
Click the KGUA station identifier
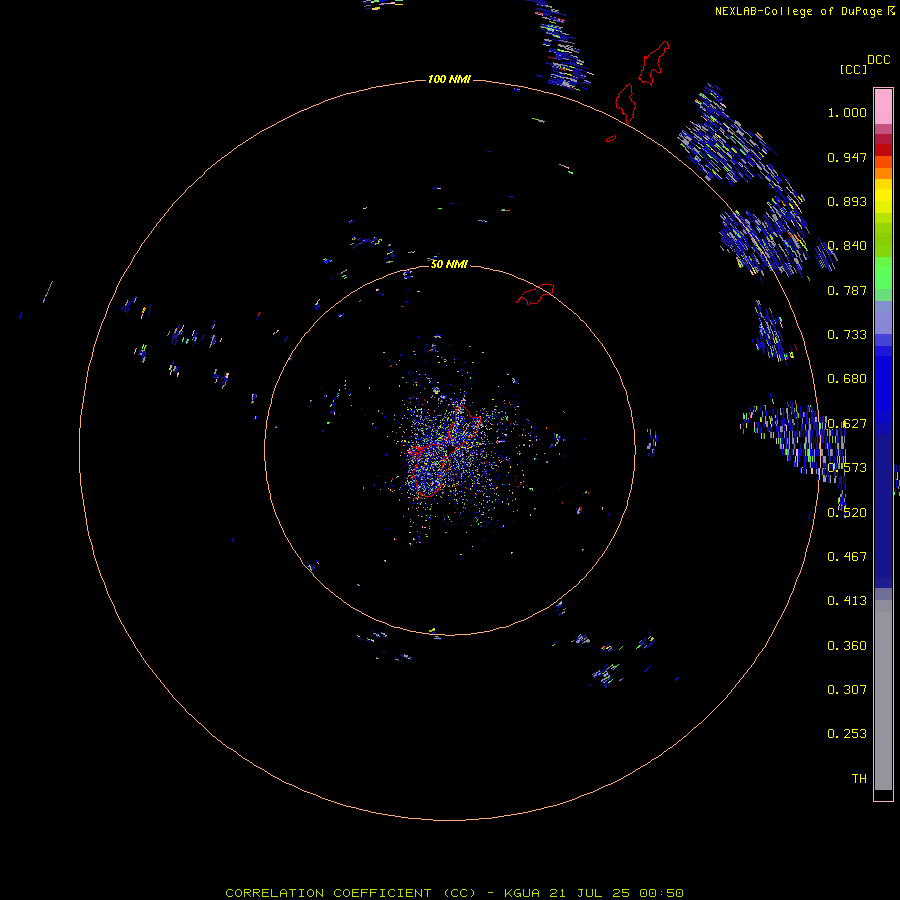(522, 893)
